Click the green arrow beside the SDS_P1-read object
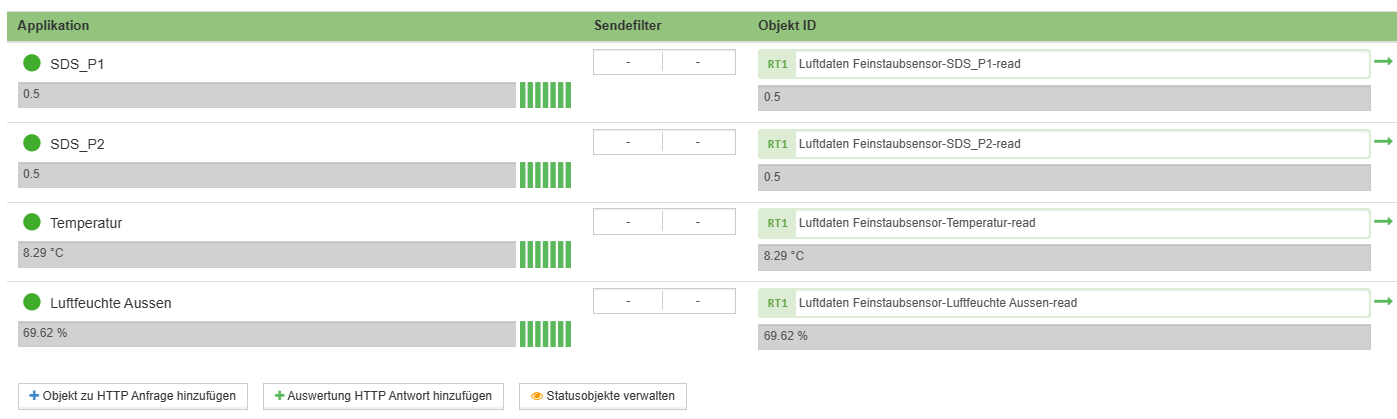 pos(1383,62)
